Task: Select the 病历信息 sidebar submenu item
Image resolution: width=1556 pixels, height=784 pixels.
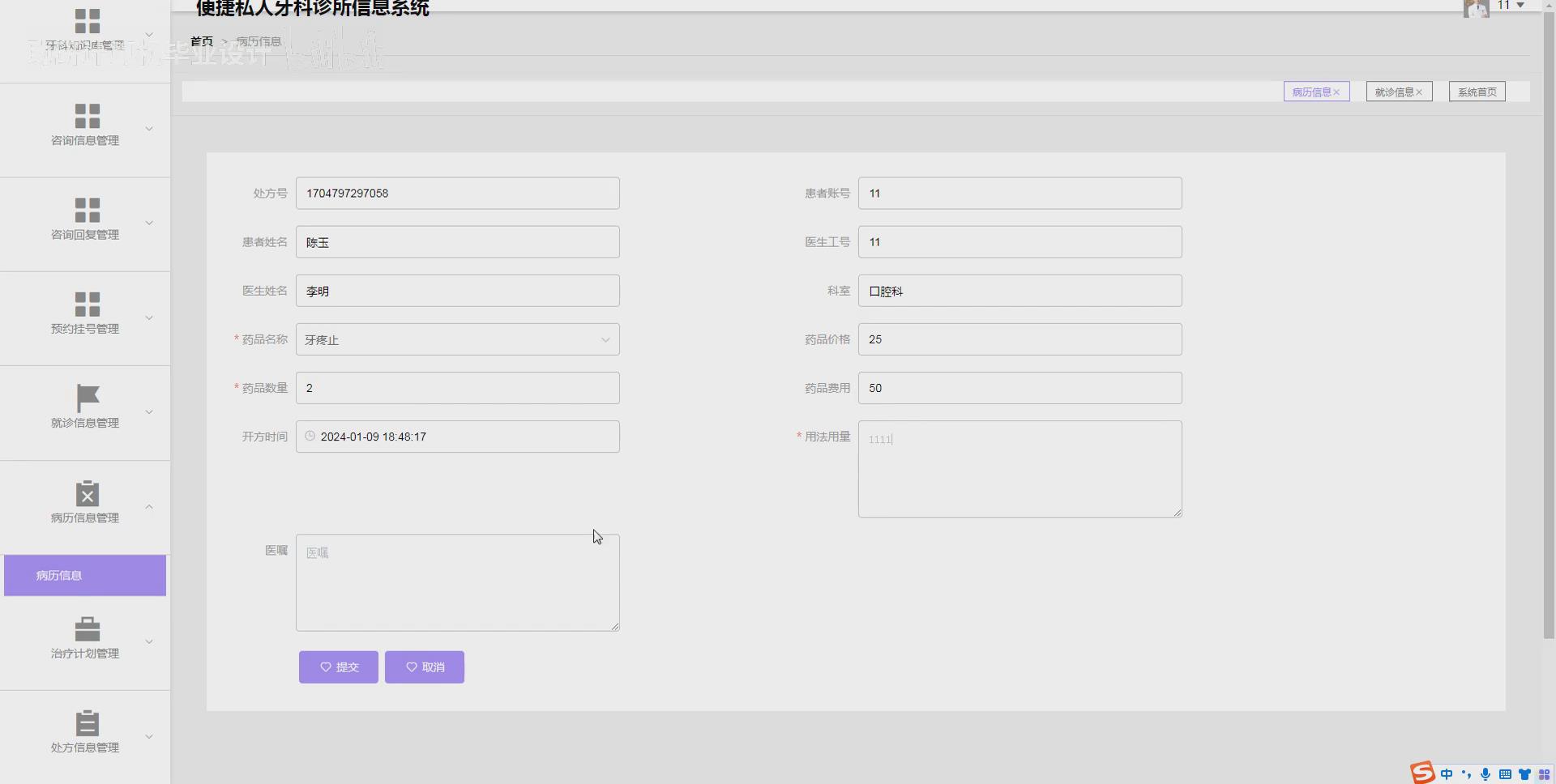Action: [x=85, y=575]
